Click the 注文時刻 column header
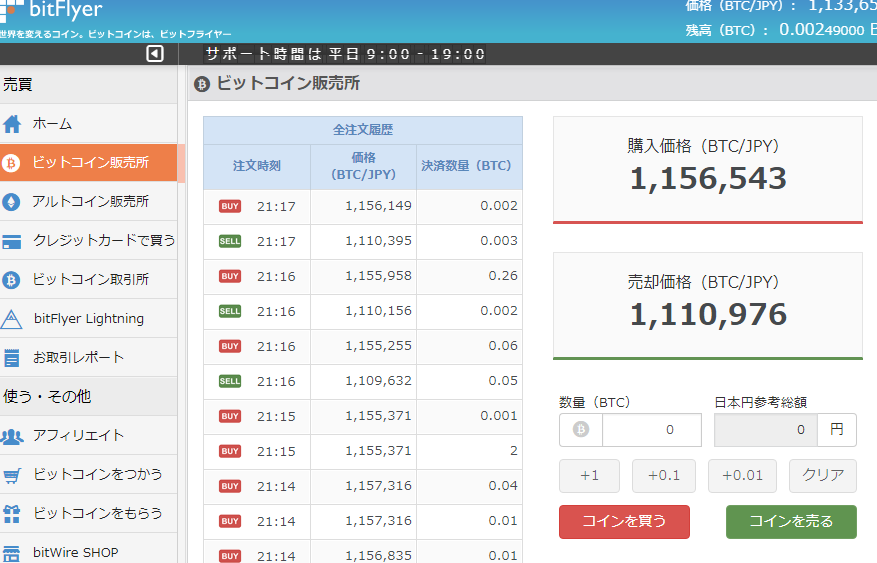The image size is (877, 563). pos(257,167)
